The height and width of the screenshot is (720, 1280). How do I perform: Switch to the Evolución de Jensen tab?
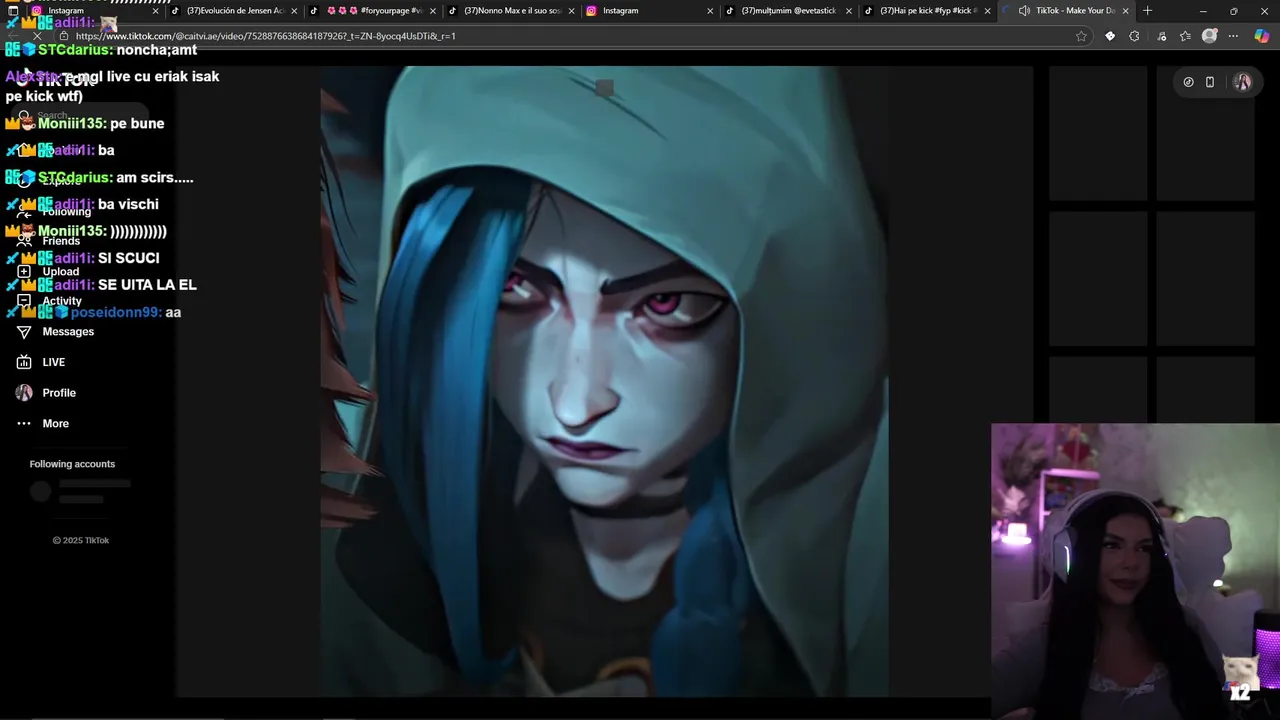236,11
